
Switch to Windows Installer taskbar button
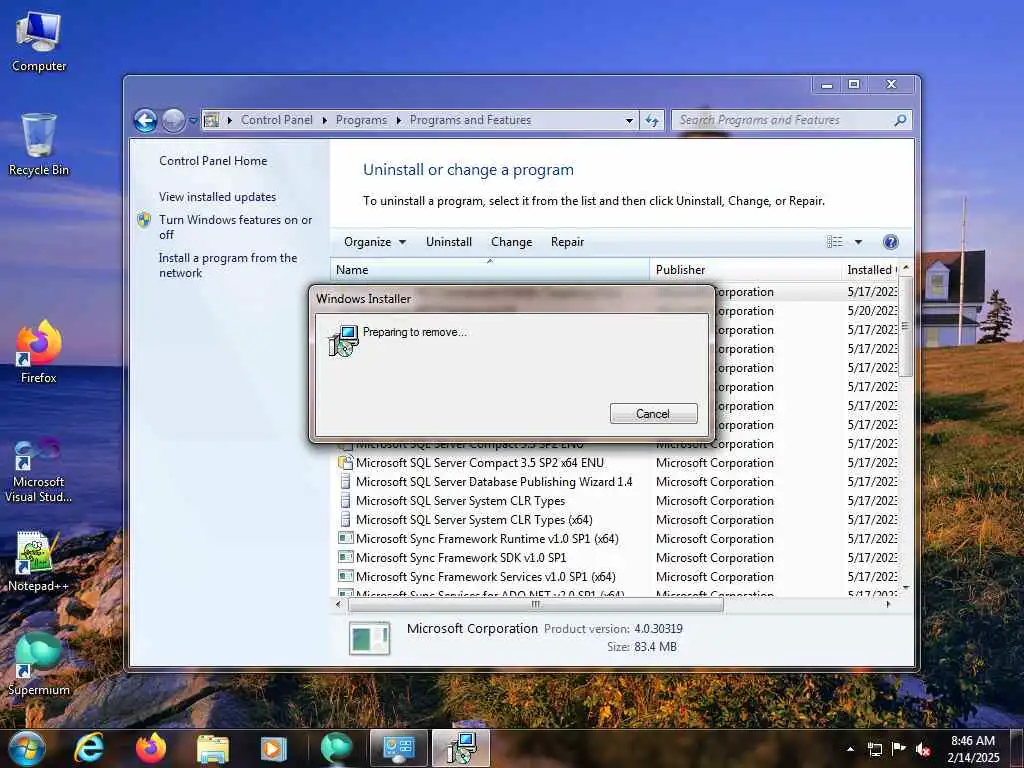click(x=461, y=748)
